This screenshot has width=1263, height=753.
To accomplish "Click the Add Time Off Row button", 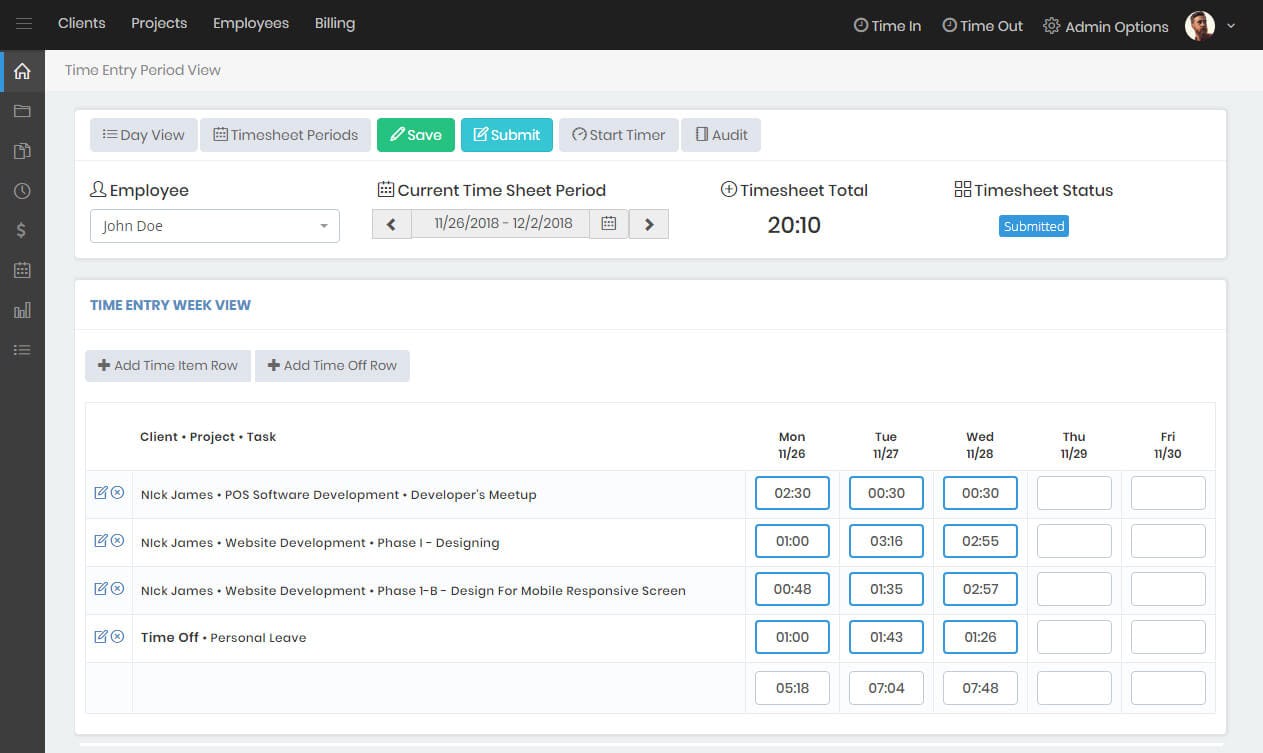I will 332,365.
